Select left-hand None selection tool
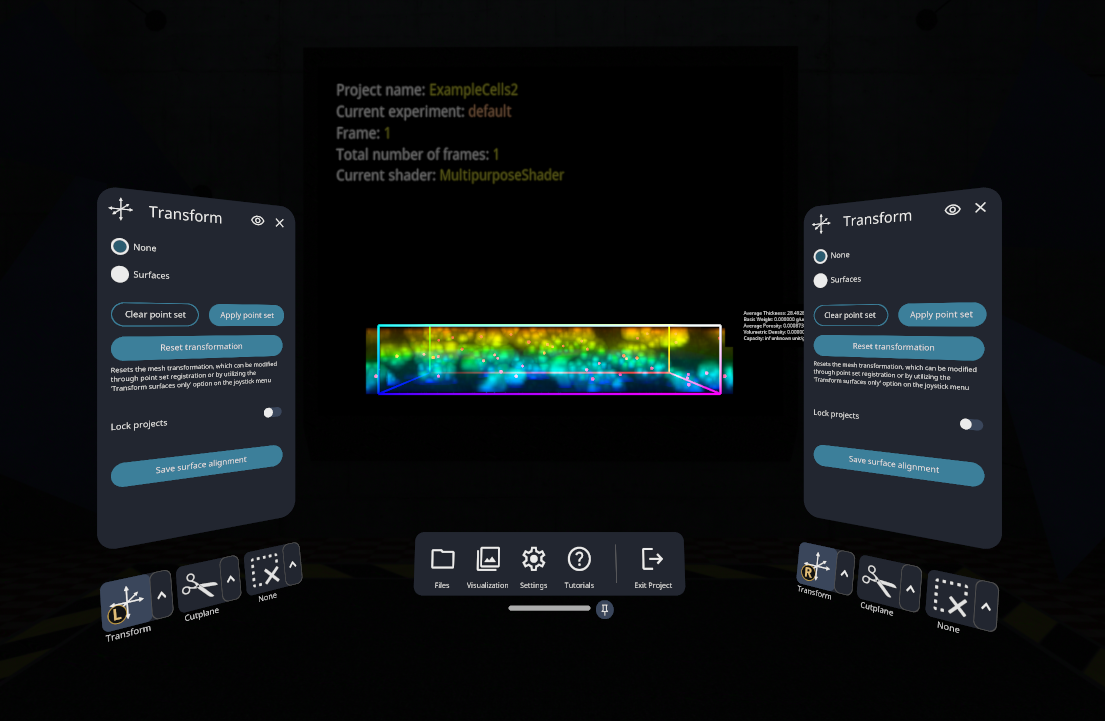1105x721 pixels. (x=265, y=571)
